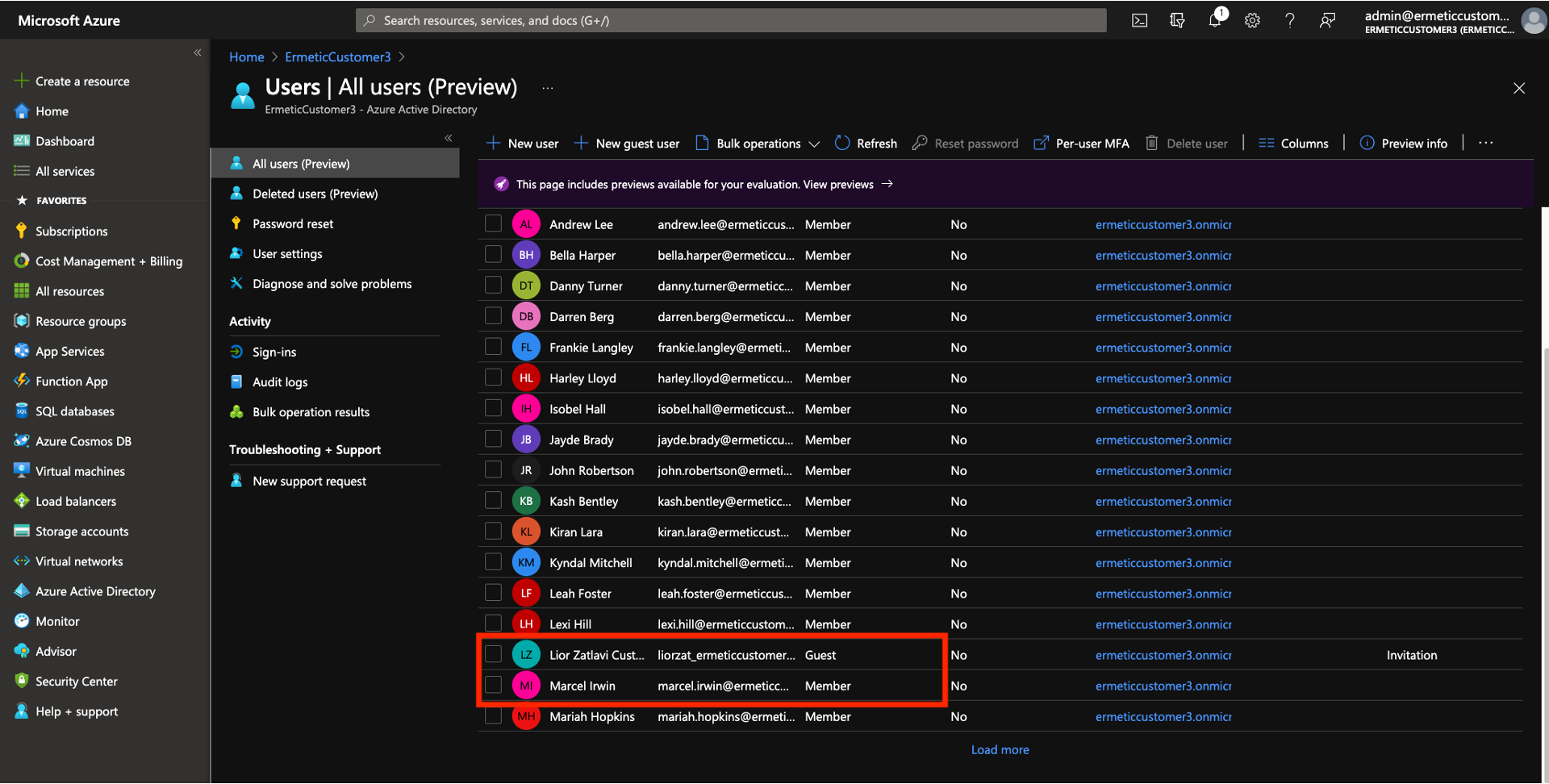Click the Azure Active Directory icon
This screenshot has width=1549, height=784.
pyautogui.click(x=22, y=591)
